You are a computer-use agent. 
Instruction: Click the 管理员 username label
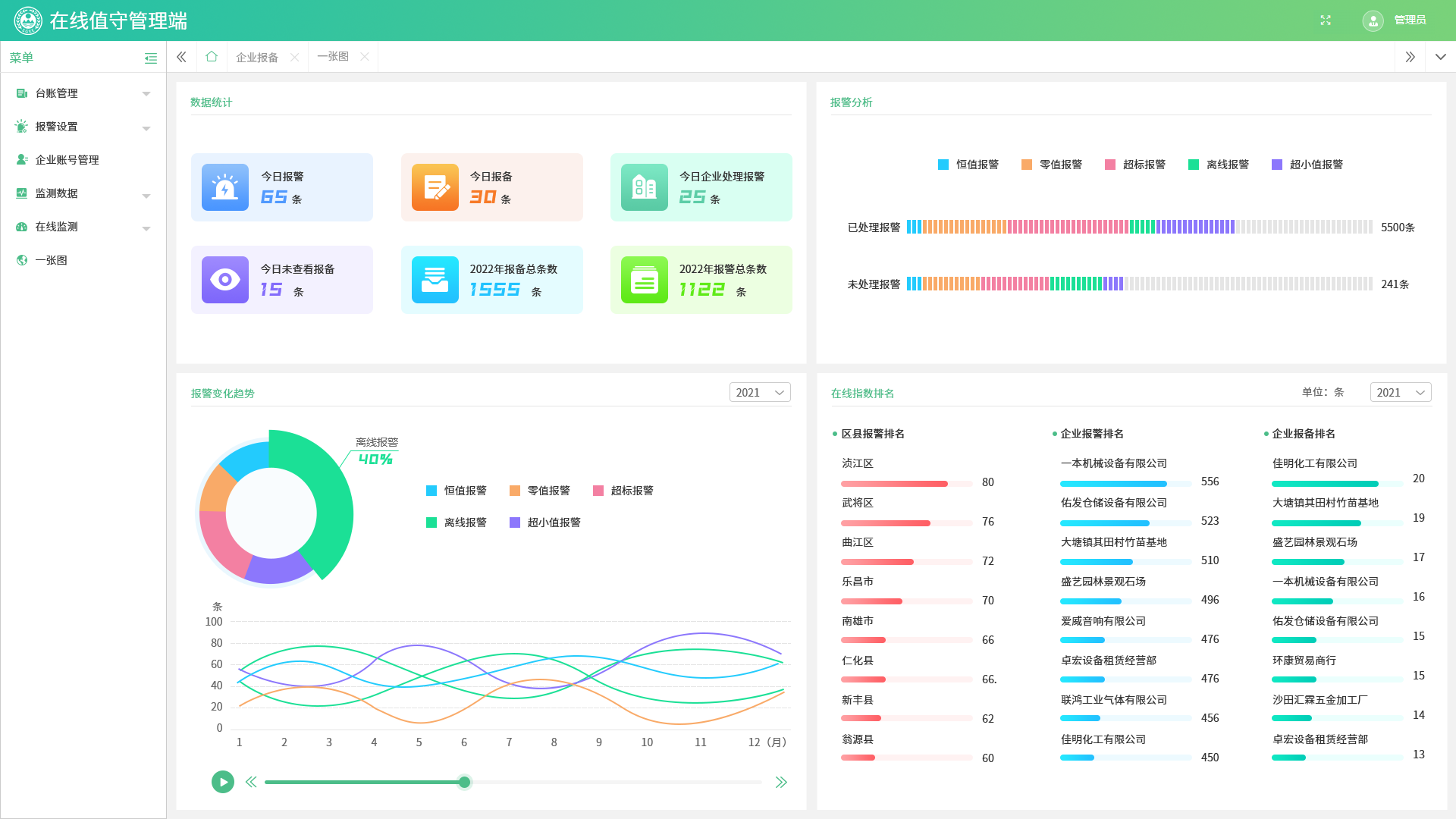pyautogui.click(x=1410, y=20)
